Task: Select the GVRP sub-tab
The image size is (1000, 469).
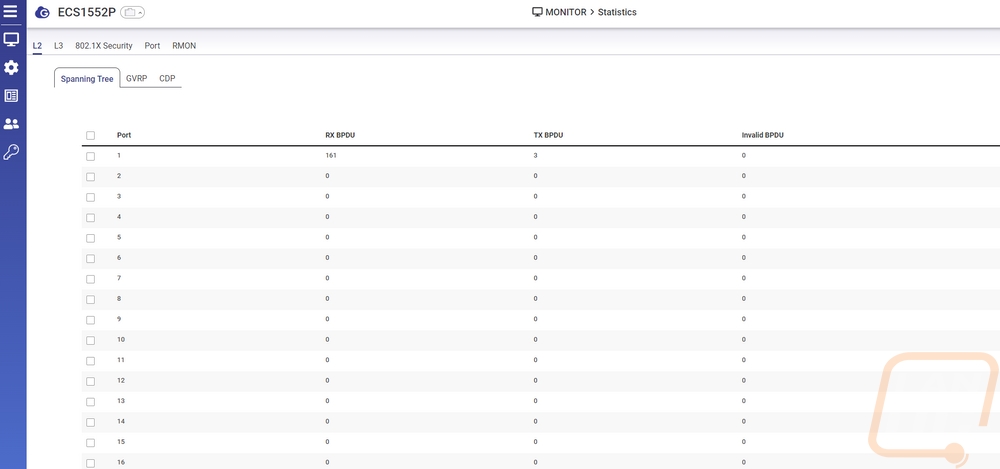Action: point(136,78)
